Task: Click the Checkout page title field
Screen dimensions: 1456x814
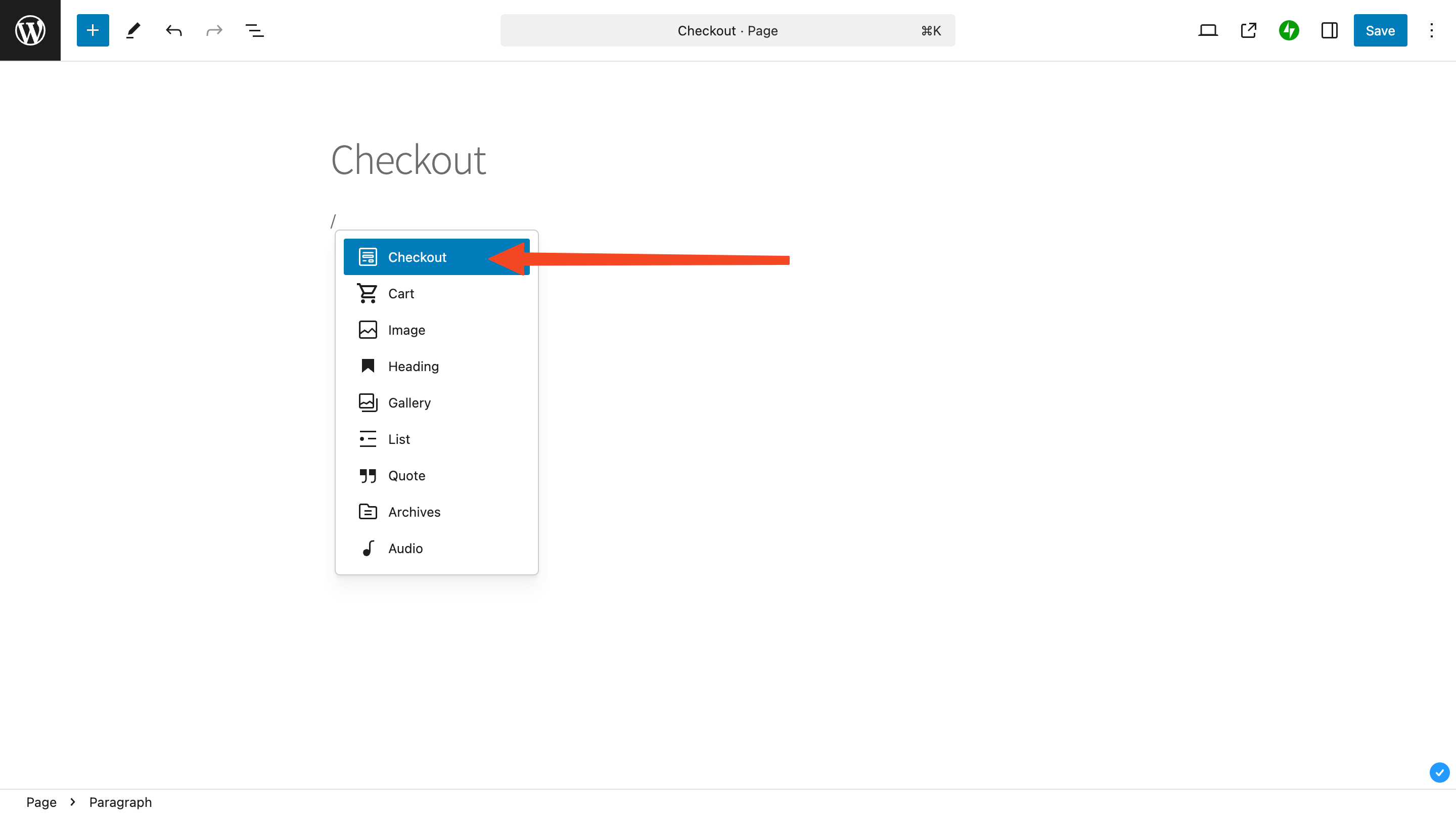Action: pos(409,159)
